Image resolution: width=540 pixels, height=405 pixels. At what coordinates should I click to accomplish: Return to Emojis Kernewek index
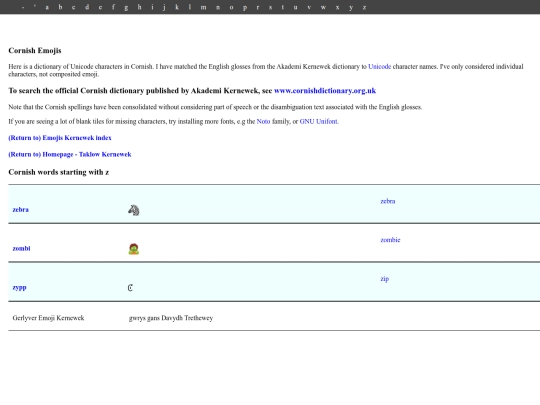[60, 138]
